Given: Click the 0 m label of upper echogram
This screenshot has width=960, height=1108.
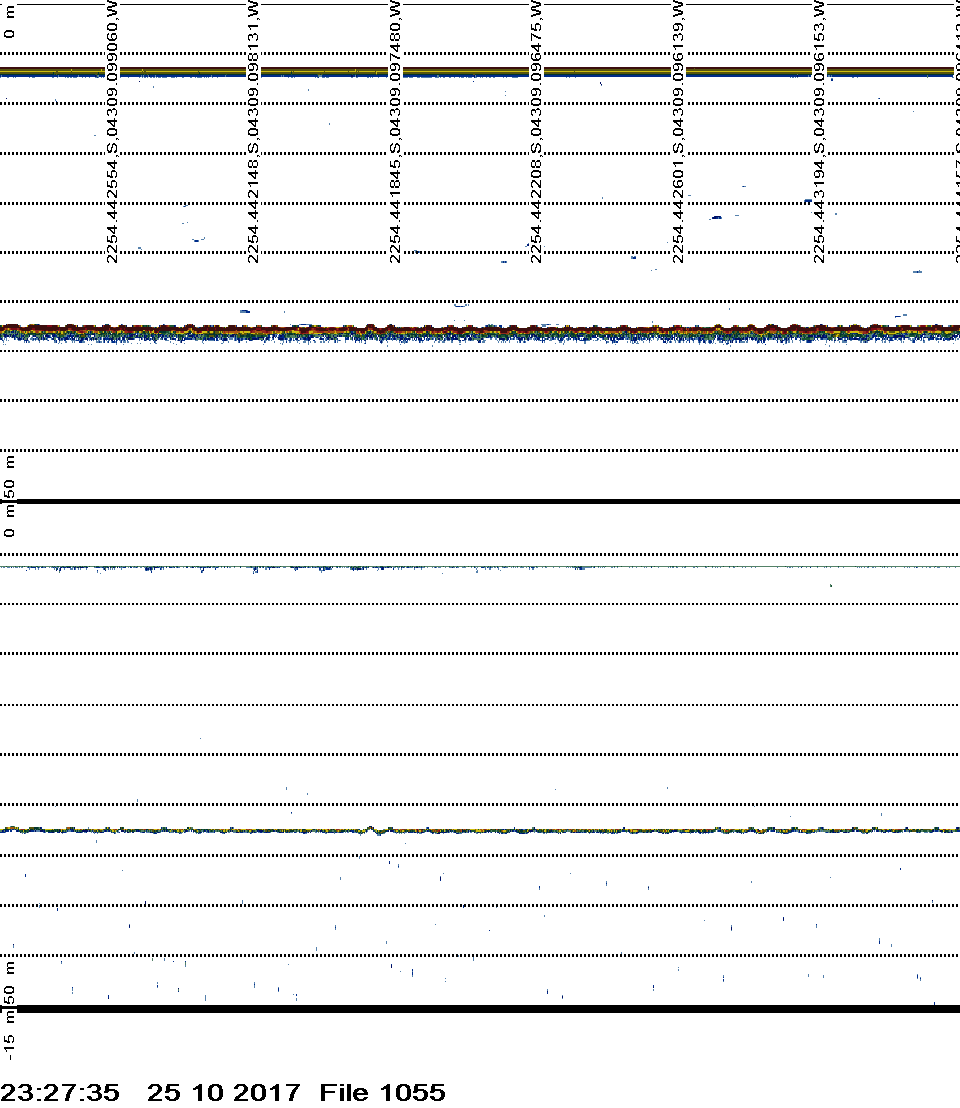Looking at the screenshot, I should [x=8, y=23].
